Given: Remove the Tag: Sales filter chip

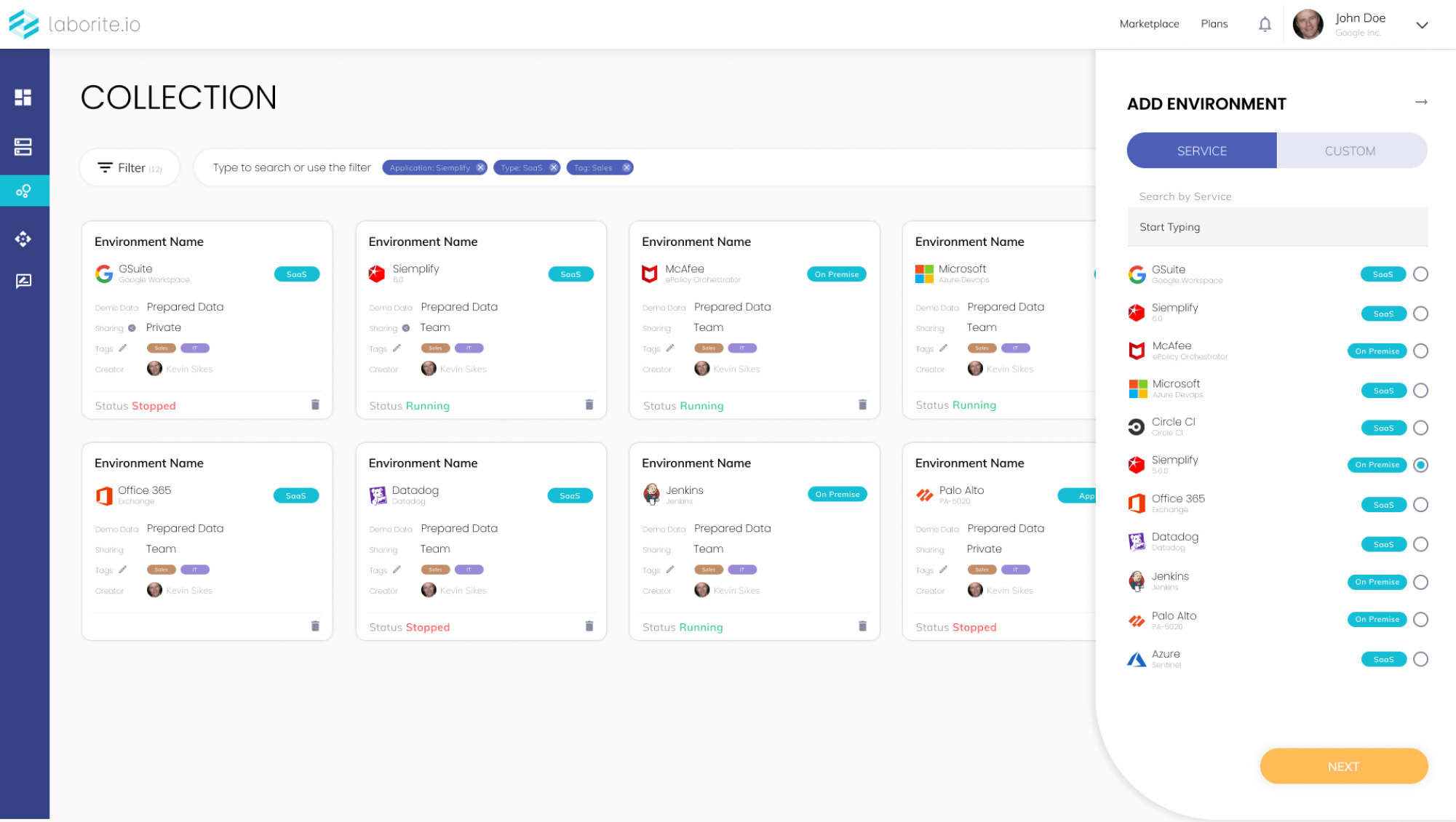Looking at the screenshot, I should [x=626, y=168].
